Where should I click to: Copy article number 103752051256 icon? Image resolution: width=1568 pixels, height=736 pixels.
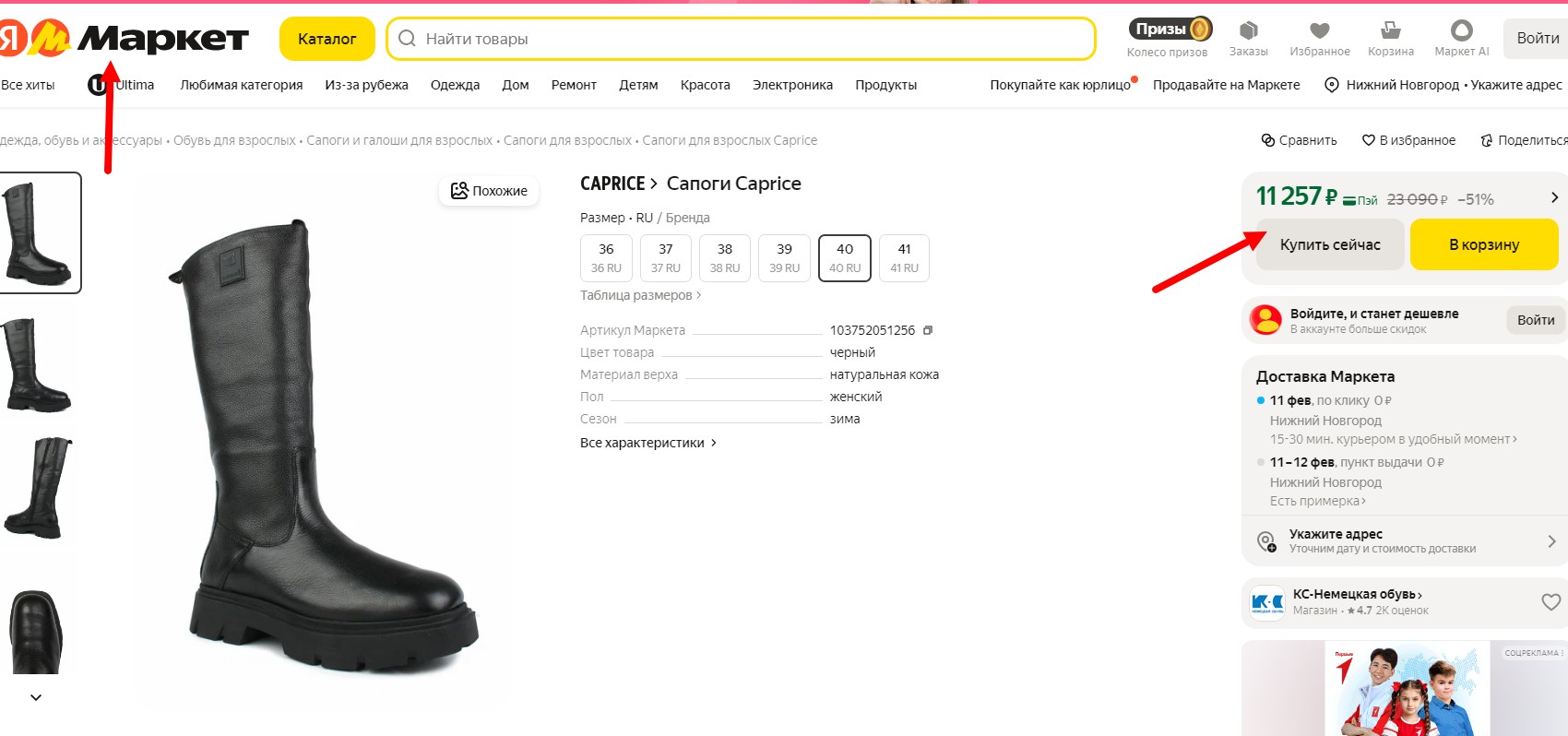pyautogui.click(x=928, y=330)
